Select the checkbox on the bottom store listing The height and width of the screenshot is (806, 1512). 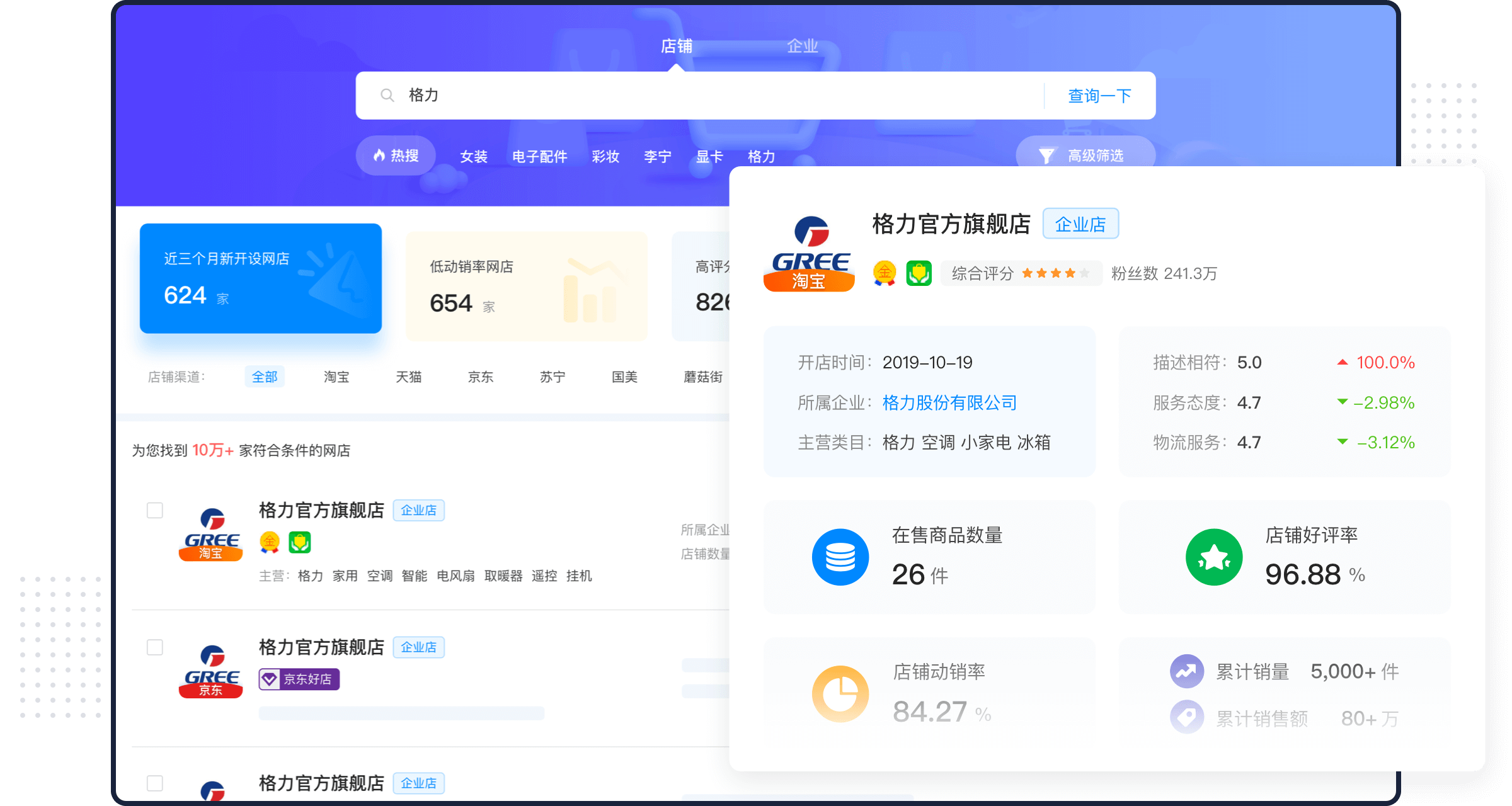coord(154,783)
